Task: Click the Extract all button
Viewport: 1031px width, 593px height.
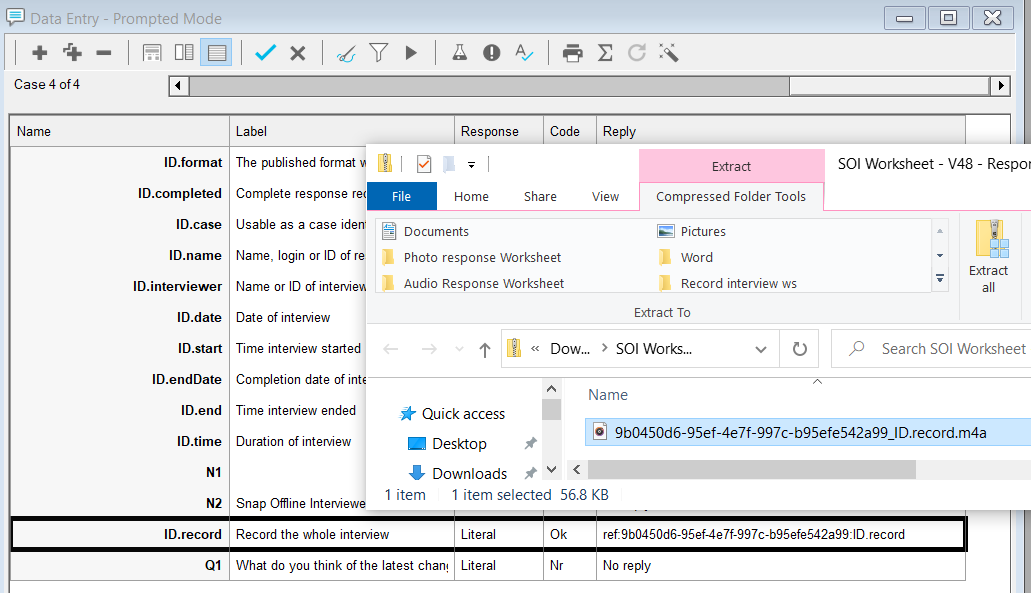Action: coord(988,257)
